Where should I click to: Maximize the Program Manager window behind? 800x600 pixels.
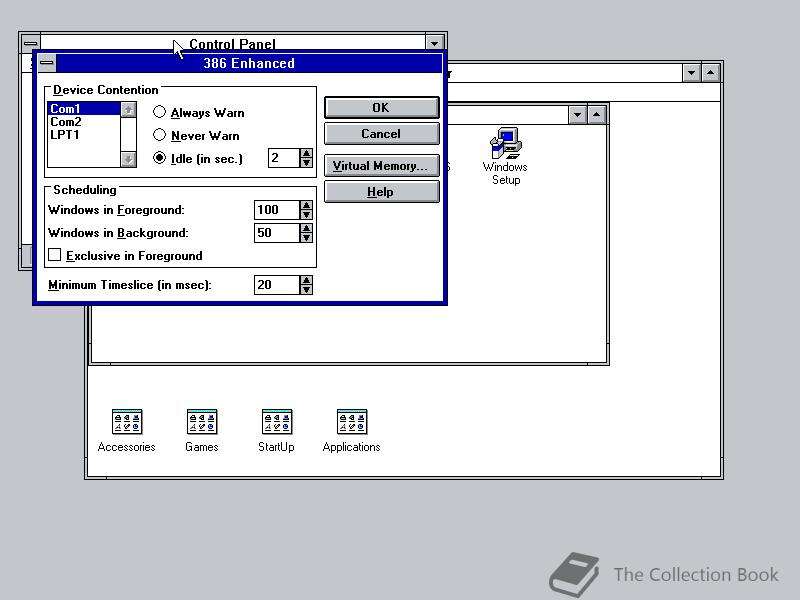pos(710,73)
